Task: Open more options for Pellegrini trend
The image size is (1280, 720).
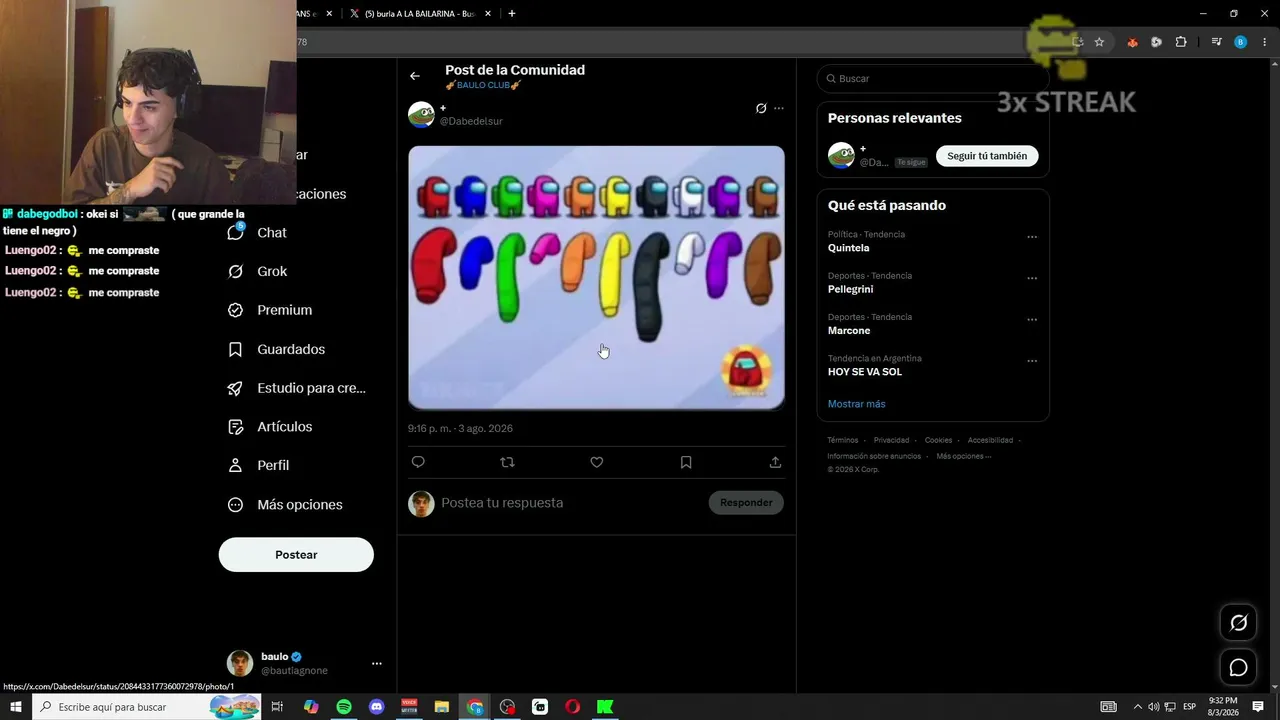Action: click(x=1032, y=279)
